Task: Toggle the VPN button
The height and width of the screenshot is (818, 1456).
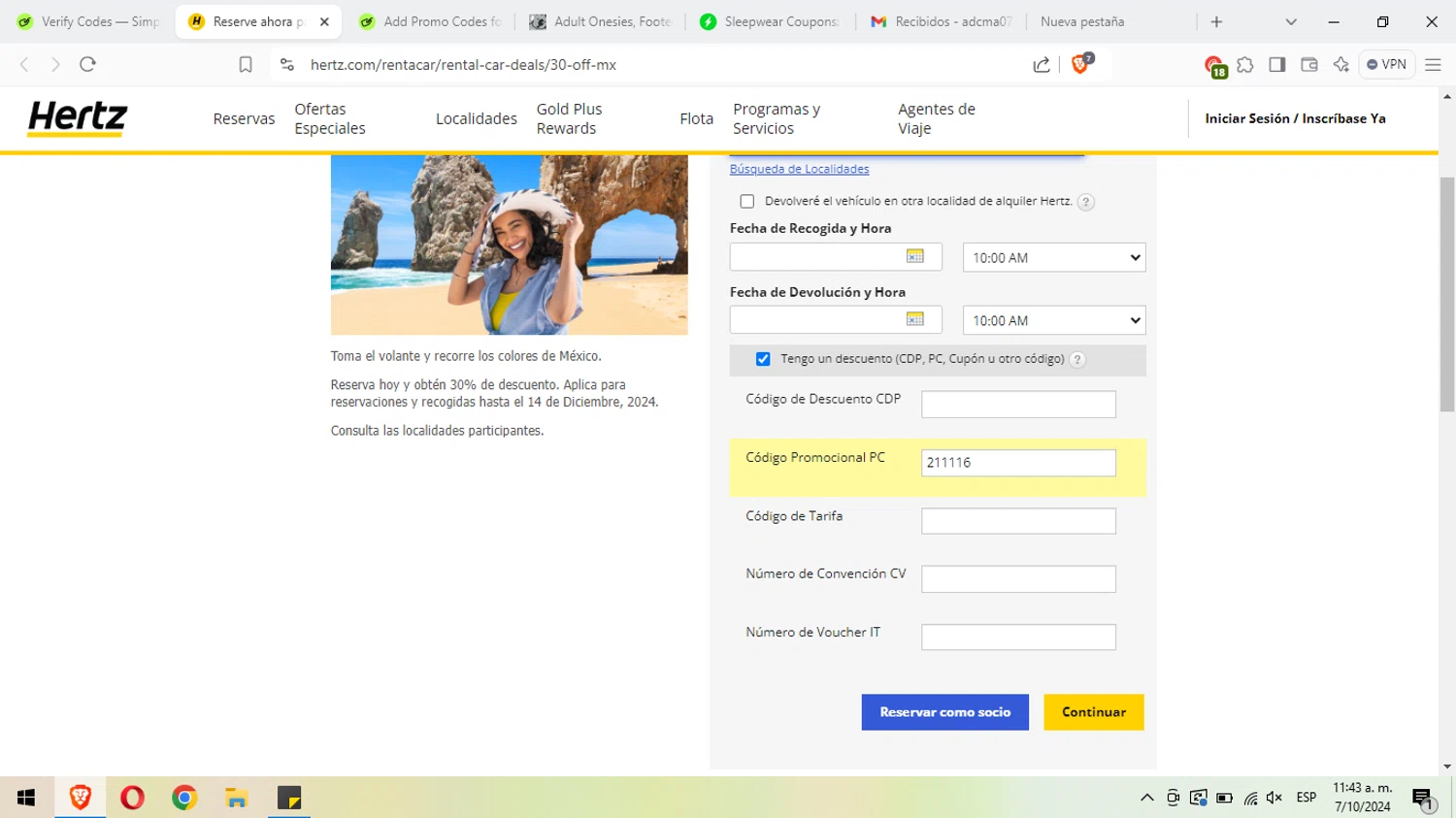Action: [x=1386, y=64]
